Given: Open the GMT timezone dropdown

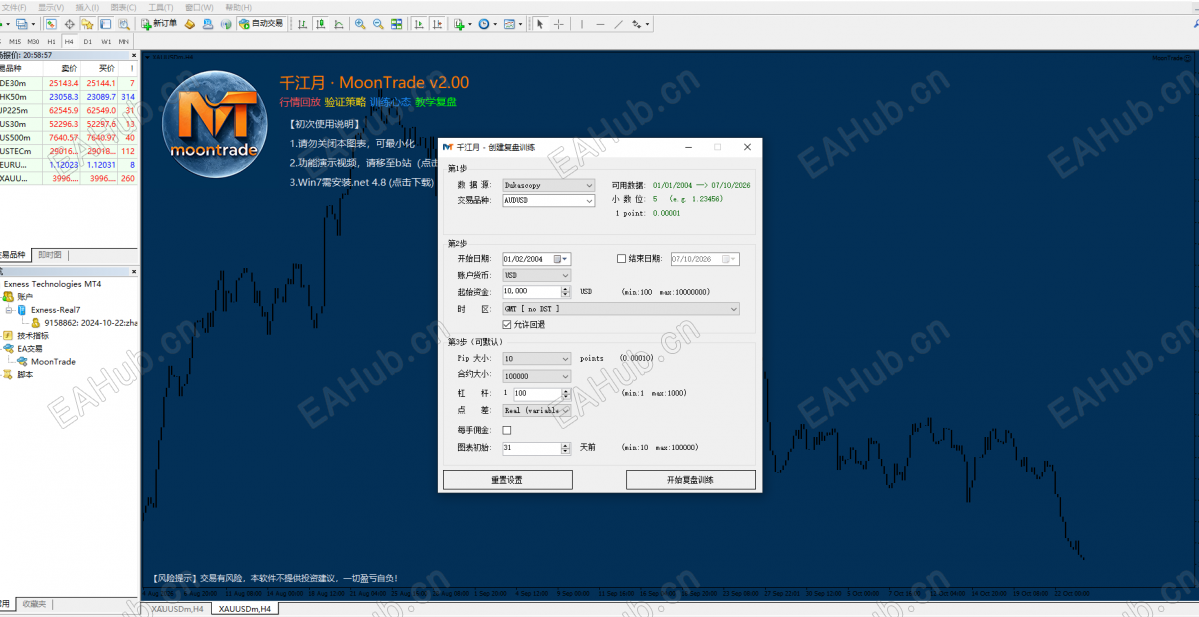Looking at the screenshot, I should tap(621, 309).
